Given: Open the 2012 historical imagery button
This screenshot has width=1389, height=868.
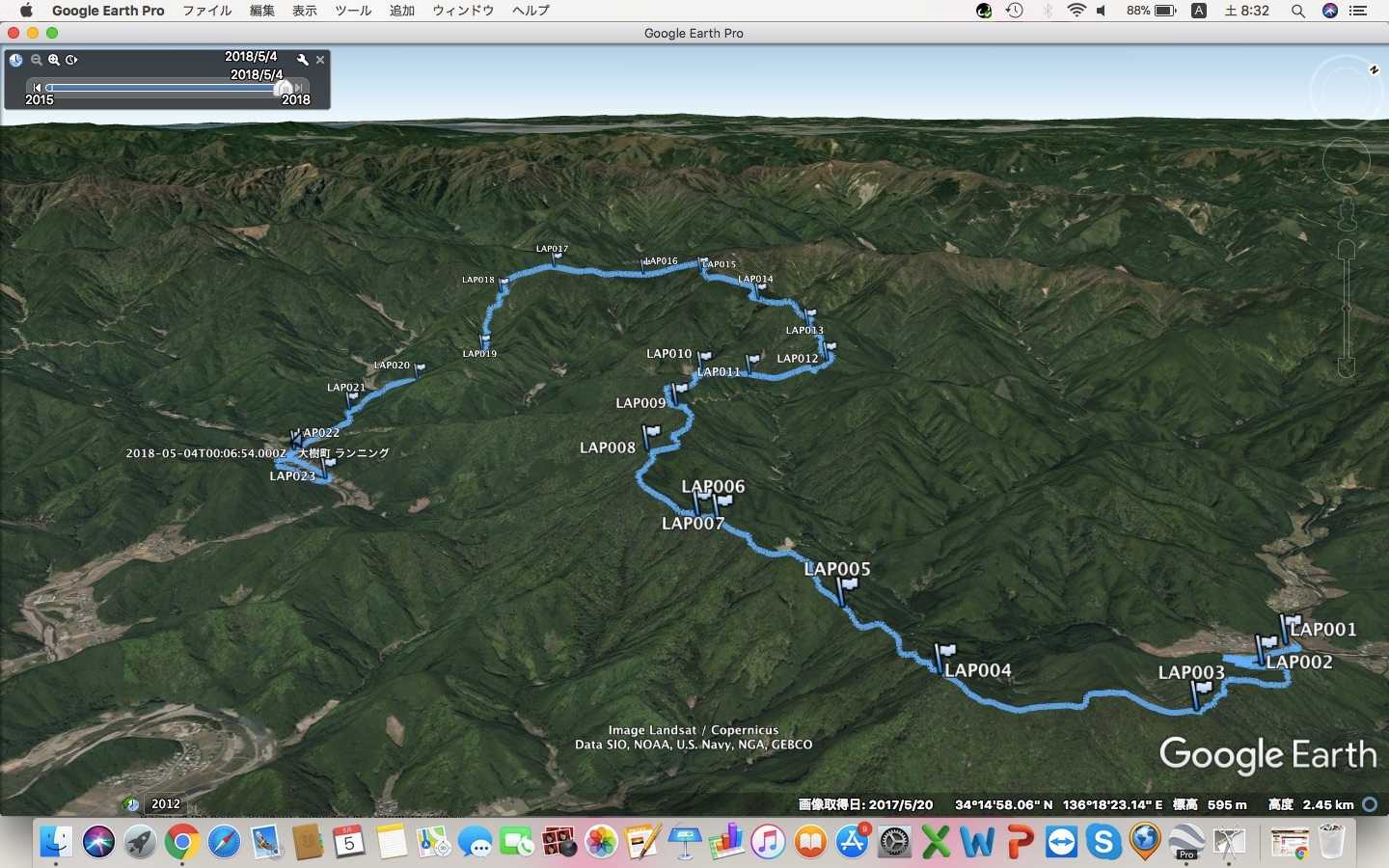Looking at the screenshot, I should point(165,804).
